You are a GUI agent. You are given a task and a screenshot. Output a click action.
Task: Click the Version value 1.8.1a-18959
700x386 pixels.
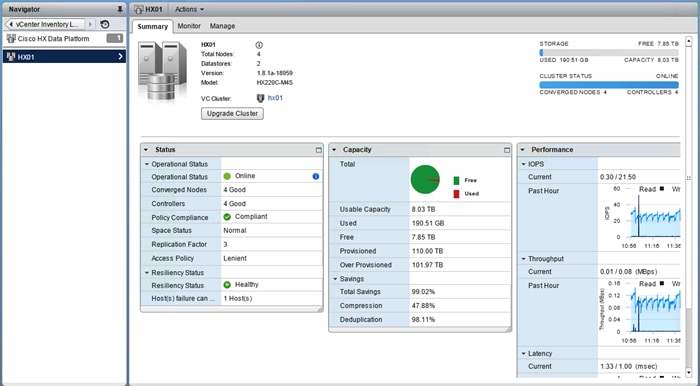(x=275, y=73)
